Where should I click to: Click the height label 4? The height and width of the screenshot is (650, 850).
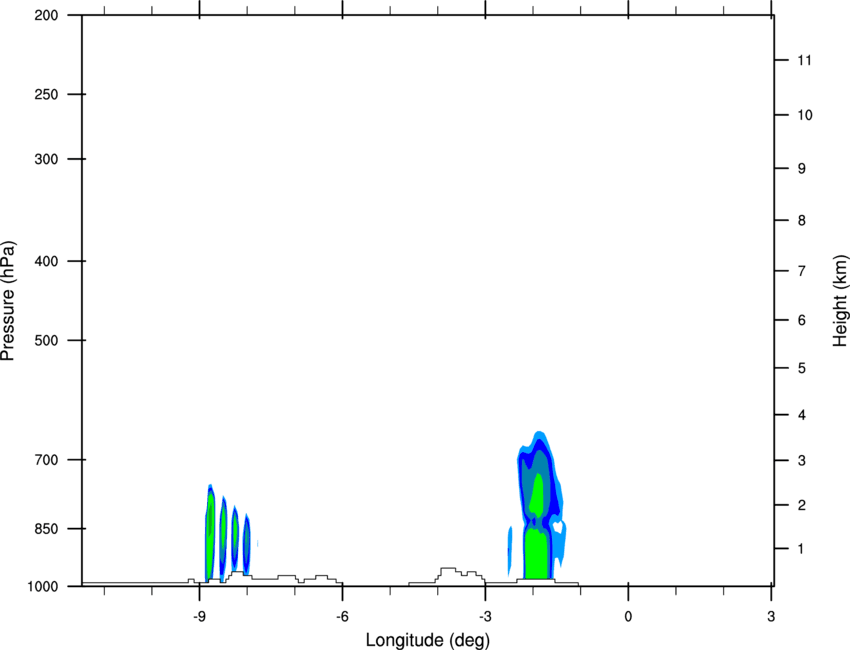point(802,415)
